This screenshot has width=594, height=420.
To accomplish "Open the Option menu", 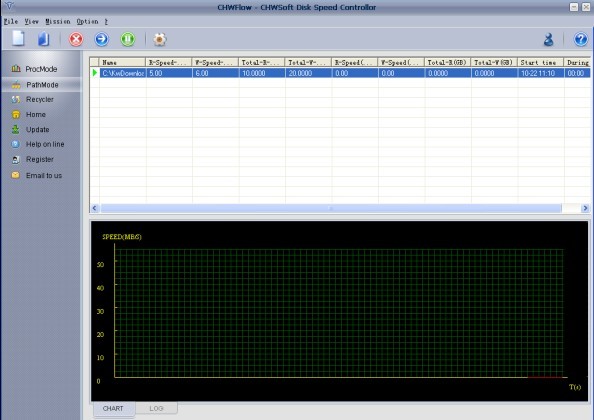I will tap(88, 22).
